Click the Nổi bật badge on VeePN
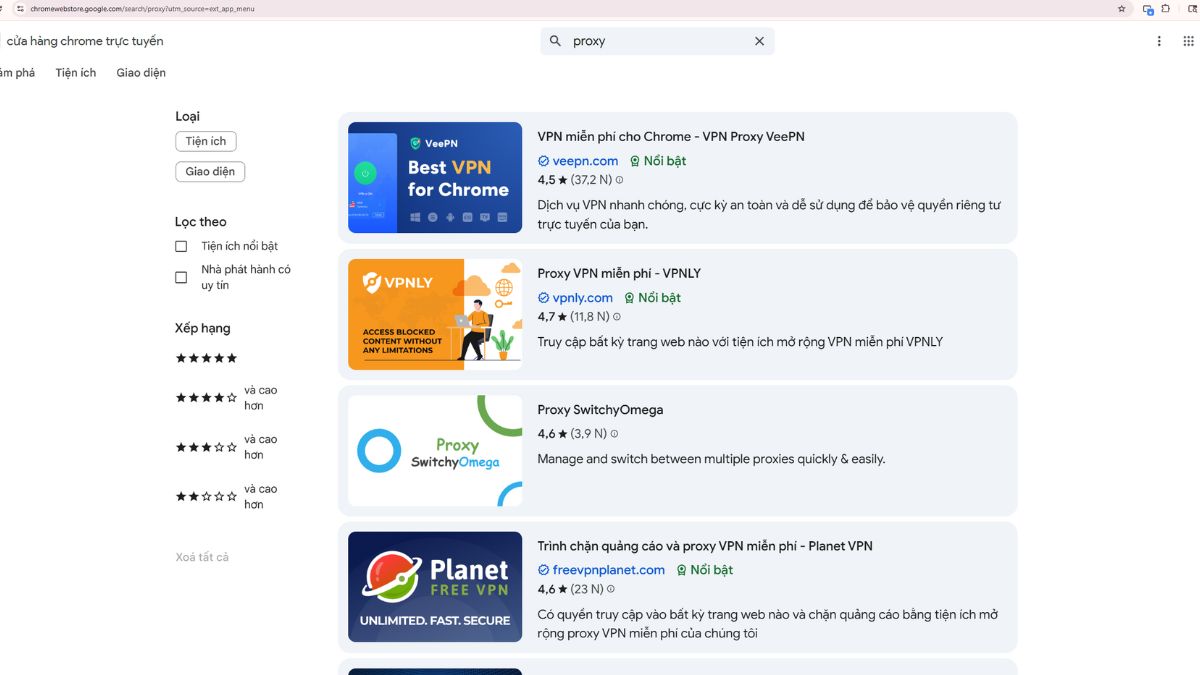 click(x=658, y=161)
